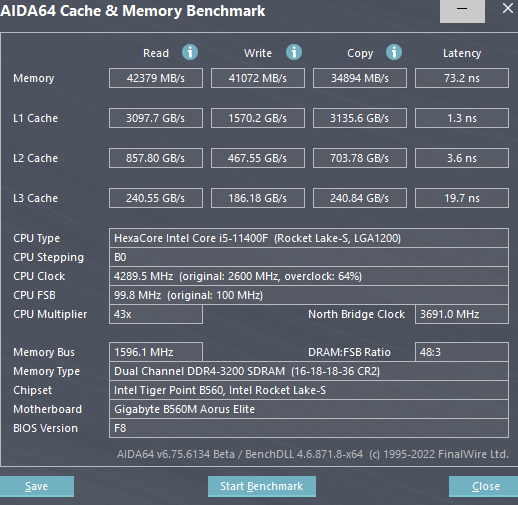Select Memory read value 42379 MB/s
518x505 pixels.
(x=156, y=78)
